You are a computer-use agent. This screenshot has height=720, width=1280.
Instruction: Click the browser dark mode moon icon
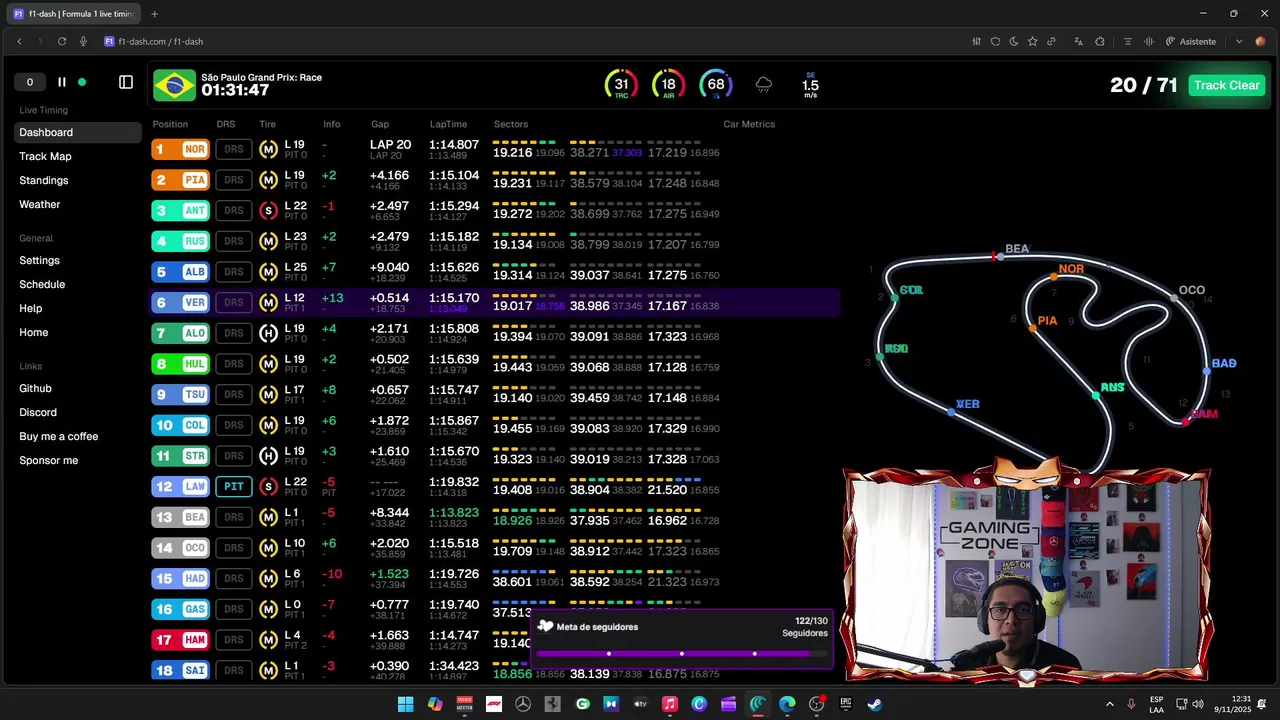[1014, 41]
